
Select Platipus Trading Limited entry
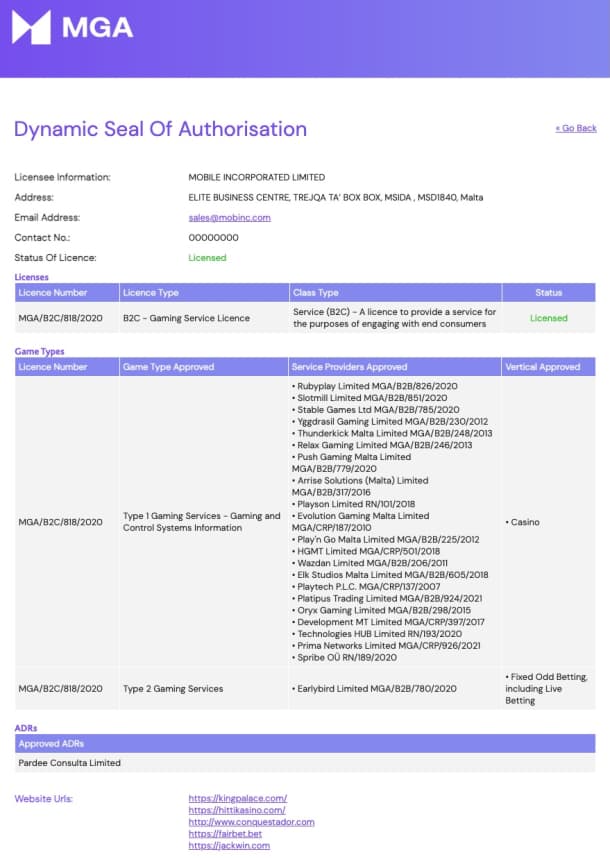click(387, 599)
